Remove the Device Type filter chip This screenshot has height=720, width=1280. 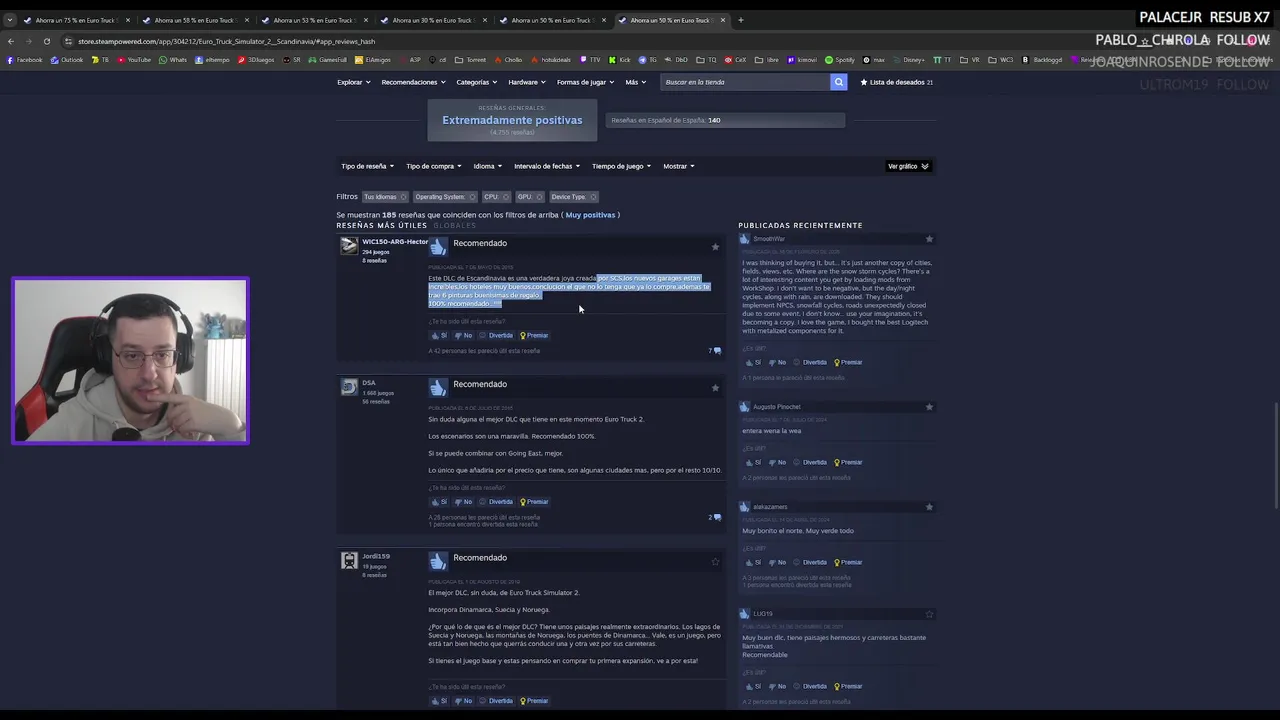[x=593, y=197]
